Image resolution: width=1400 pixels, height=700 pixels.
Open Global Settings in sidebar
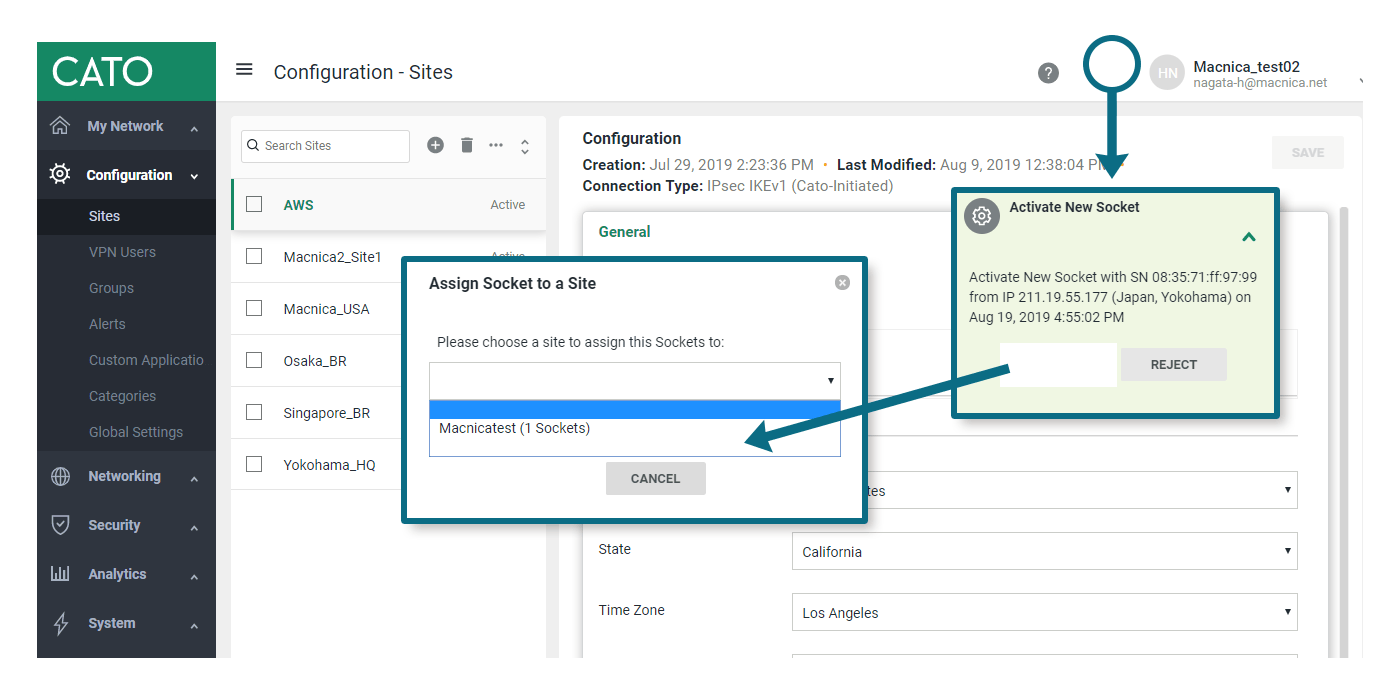point(136,432)
